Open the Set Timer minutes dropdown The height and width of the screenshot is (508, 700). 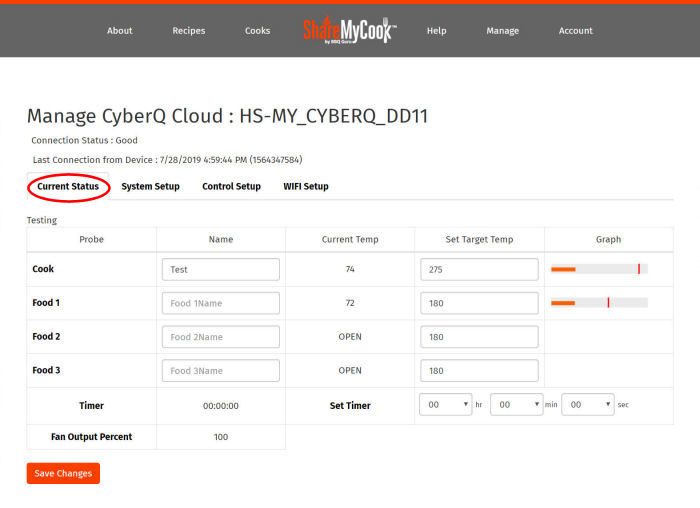517,404
